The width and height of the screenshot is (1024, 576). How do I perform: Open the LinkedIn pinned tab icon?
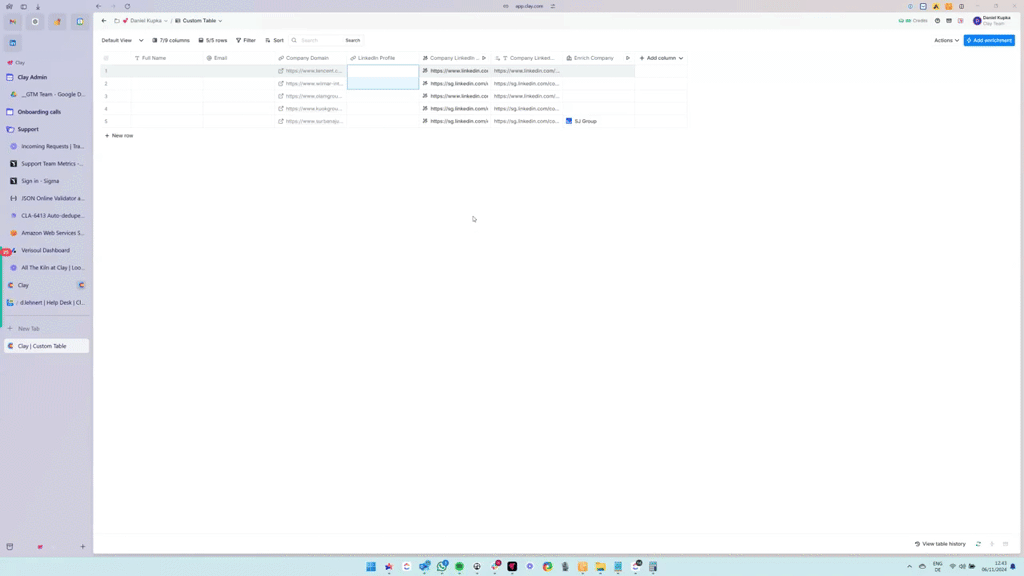coord(13,43)
